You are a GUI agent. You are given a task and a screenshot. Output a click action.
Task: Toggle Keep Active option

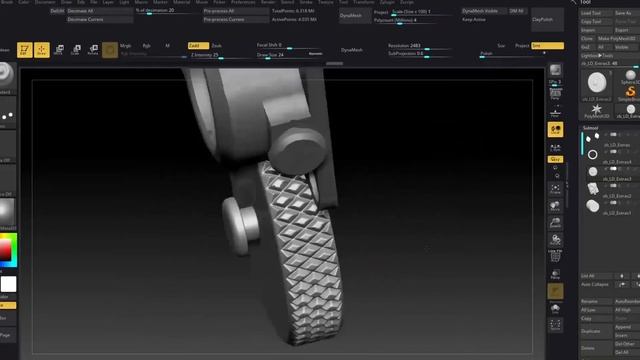click(474, 19)
